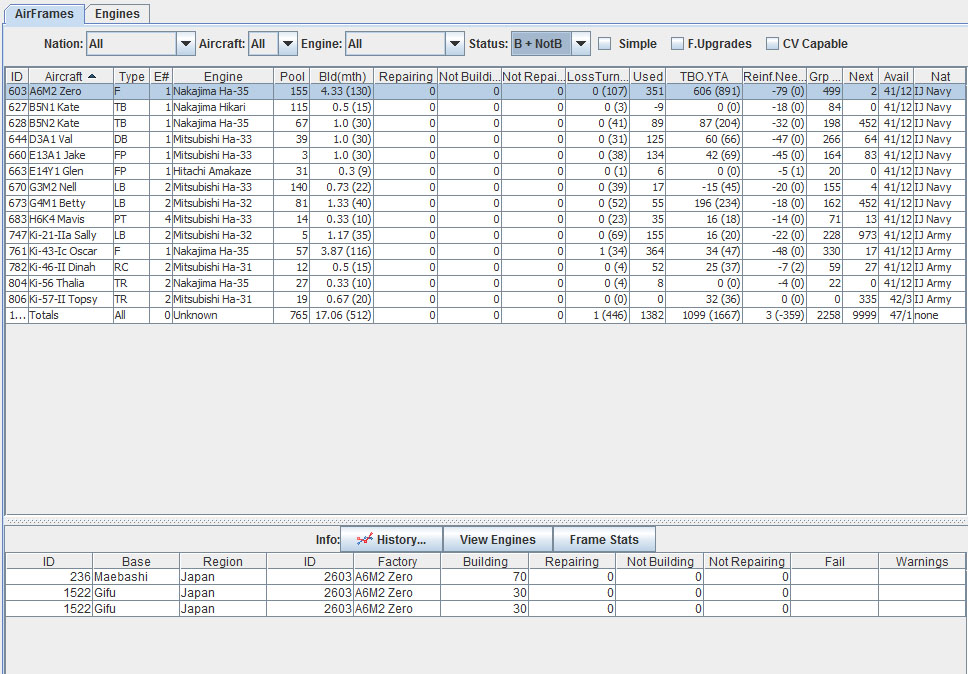Click the Nat column header
Image resolution: width=968 pixels, height=674 pixels.
[x=940, y=77]
